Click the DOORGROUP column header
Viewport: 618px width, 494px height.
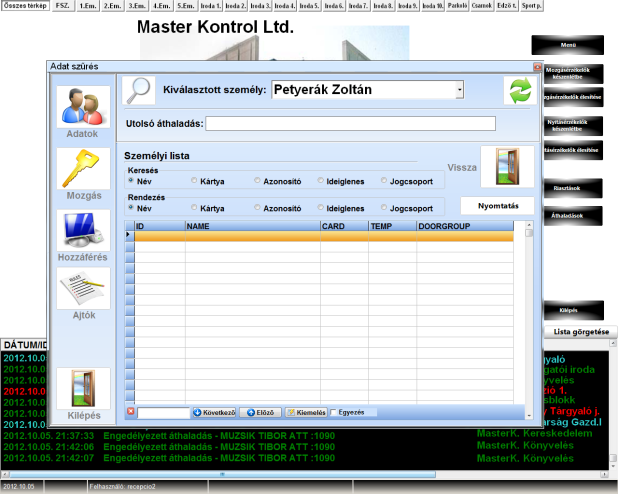[465, 226]
